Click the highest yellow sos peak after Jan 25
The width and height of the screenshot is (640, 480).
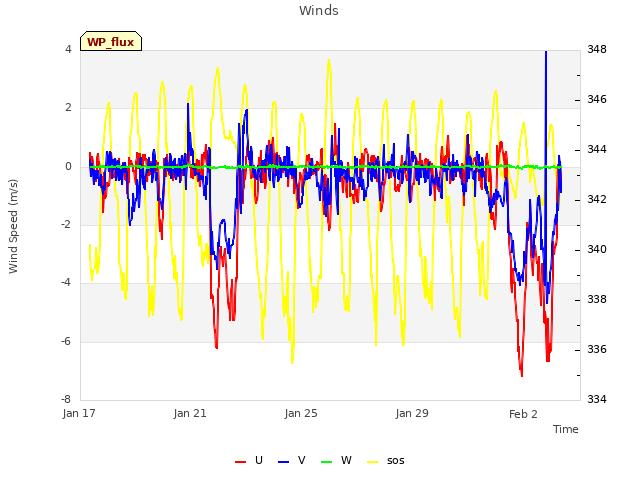pos(329,61)
